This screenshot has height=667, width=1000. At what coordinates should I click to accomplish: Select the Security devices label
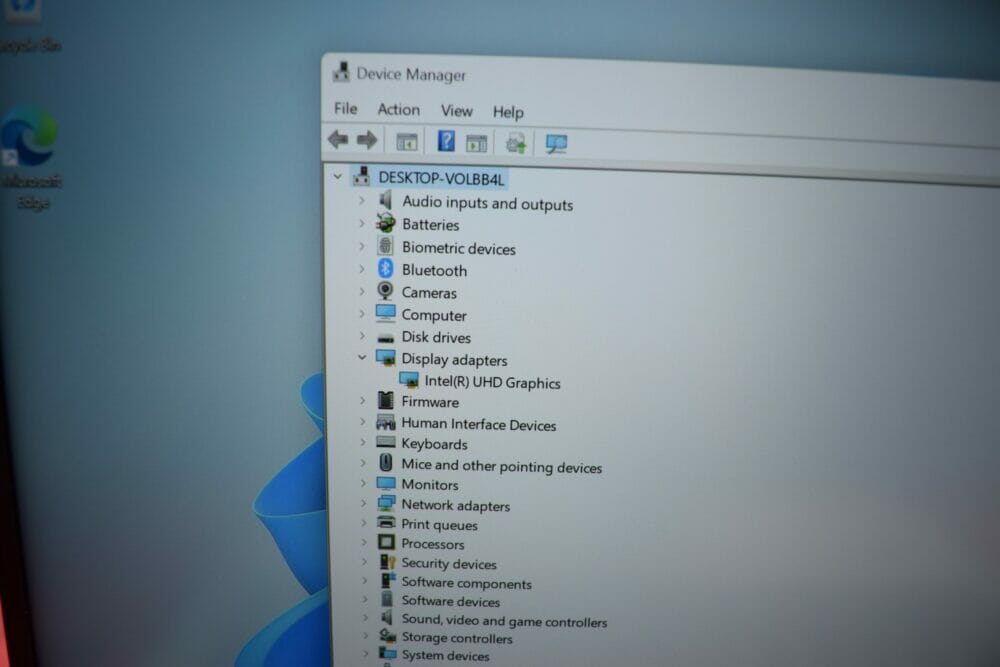449,564
